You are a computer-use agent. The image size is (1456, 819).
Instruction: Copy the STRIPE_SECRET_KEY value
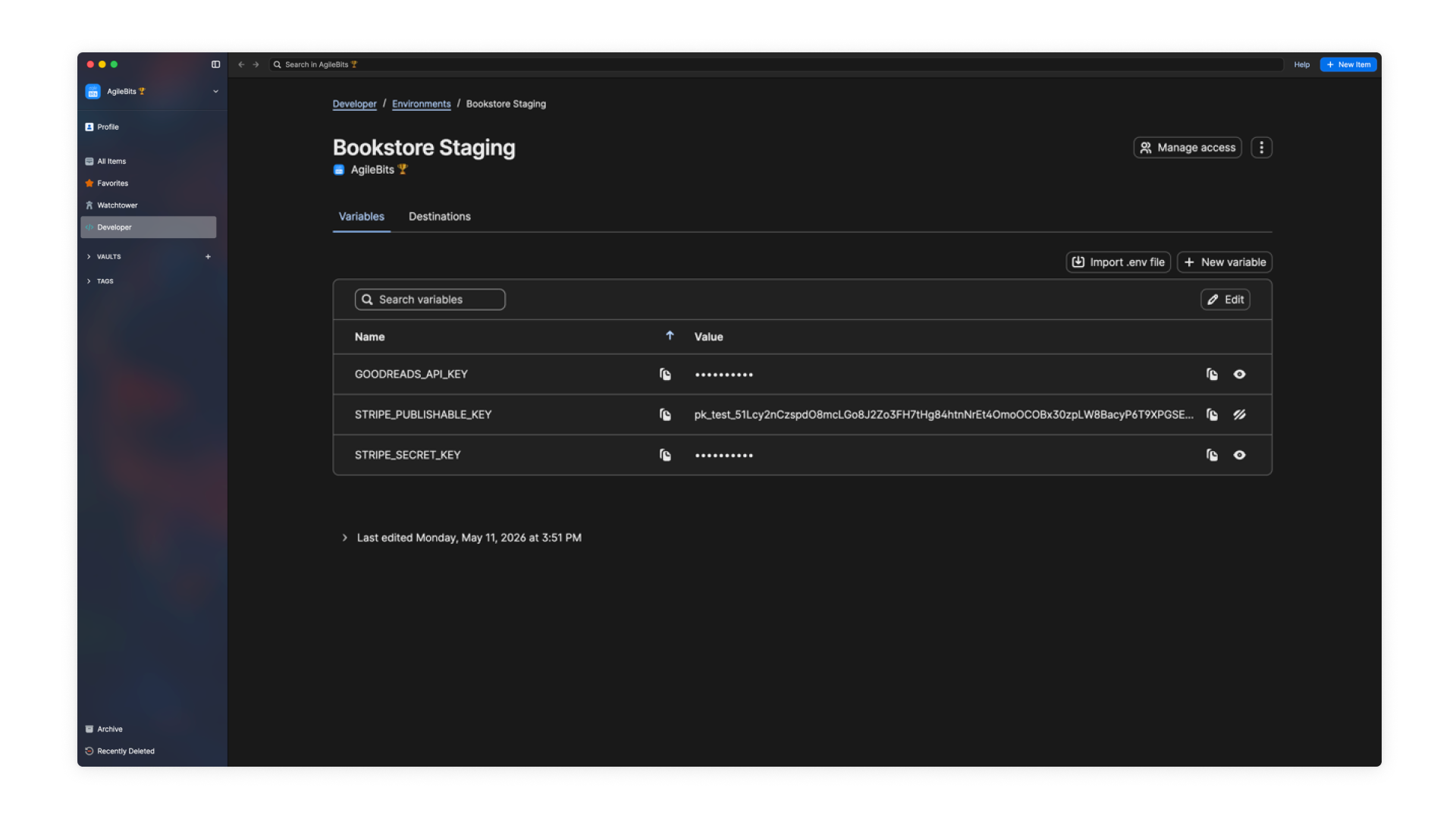(1212, 455)
